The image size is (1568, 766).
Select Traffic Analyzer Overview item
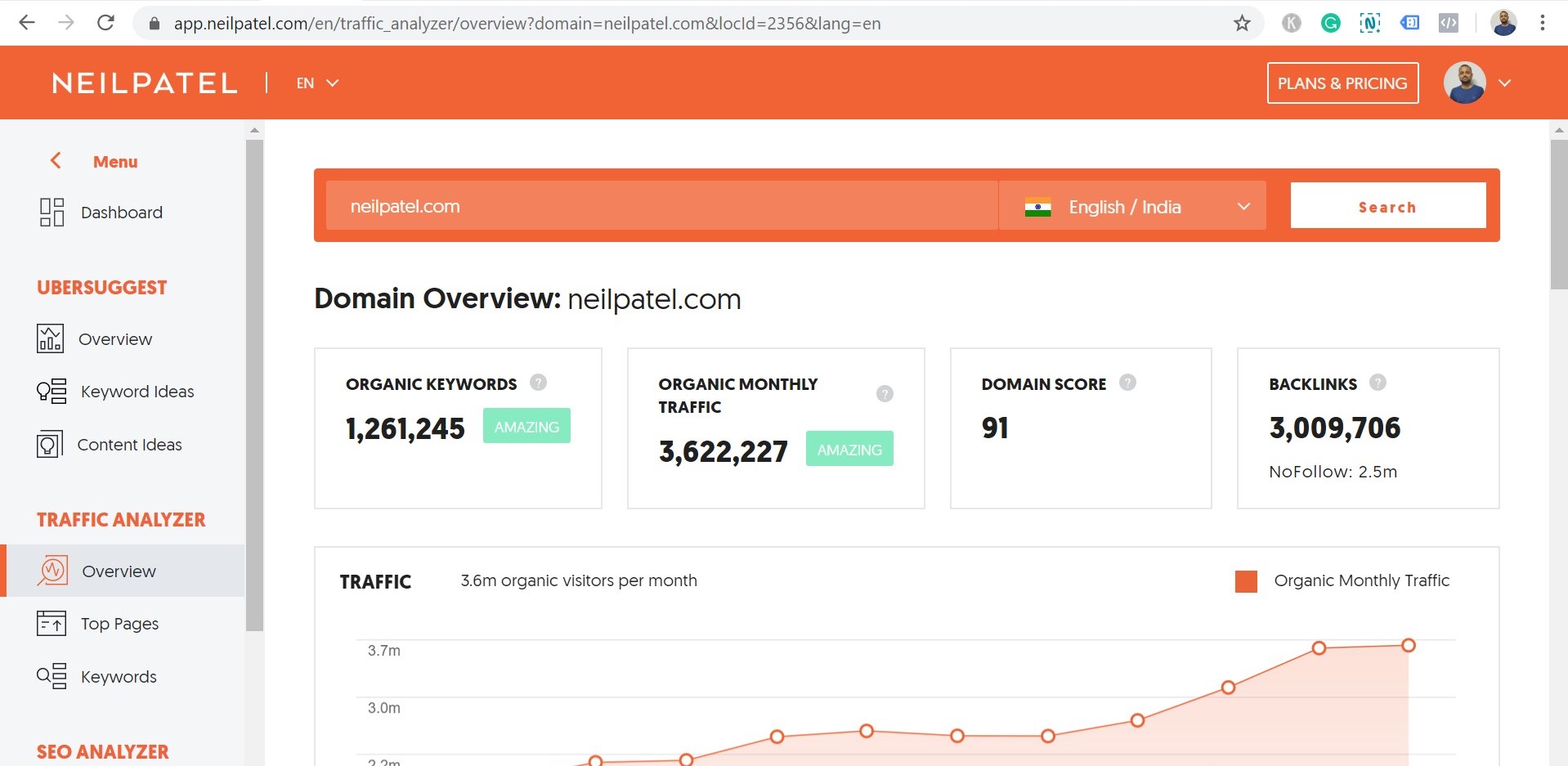point(123,571)
